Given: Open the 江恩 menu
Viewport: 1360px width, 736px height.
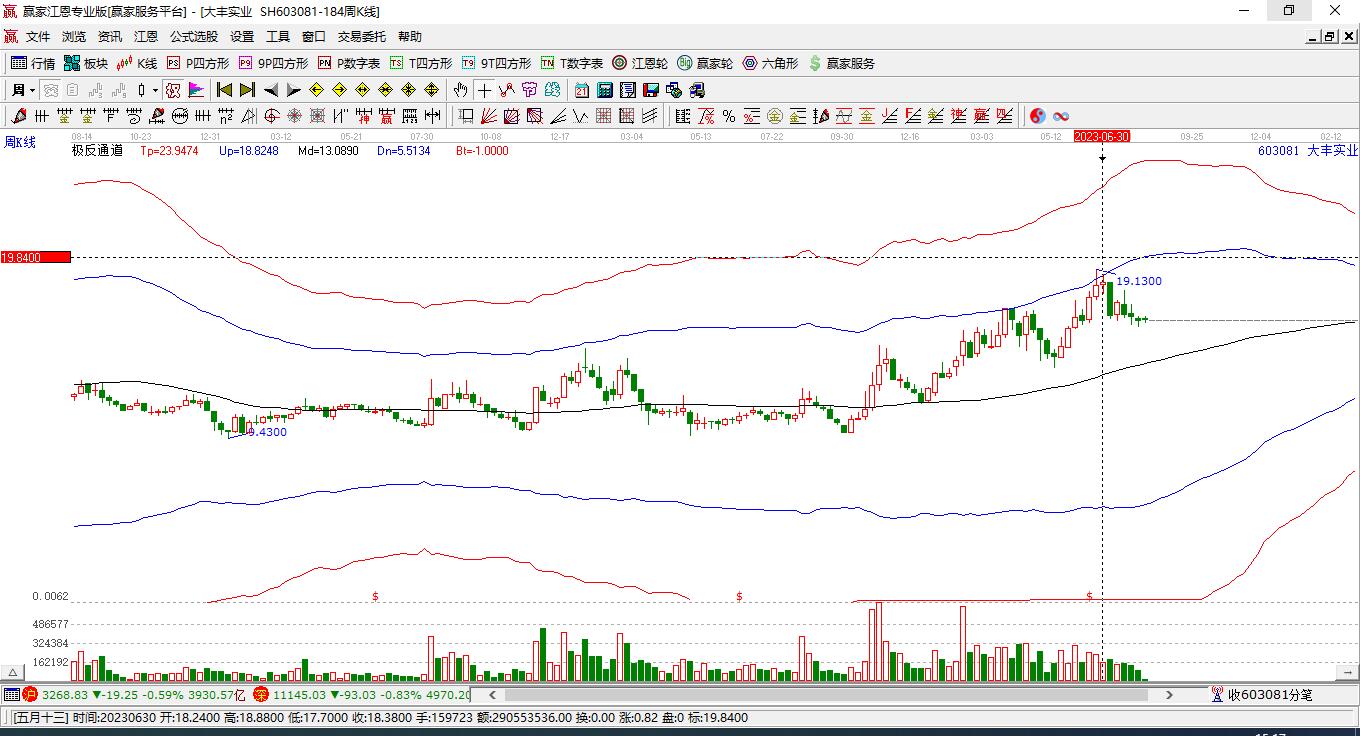Looking at the screenshot, I should pyautogui.click(x=146, y=37).
